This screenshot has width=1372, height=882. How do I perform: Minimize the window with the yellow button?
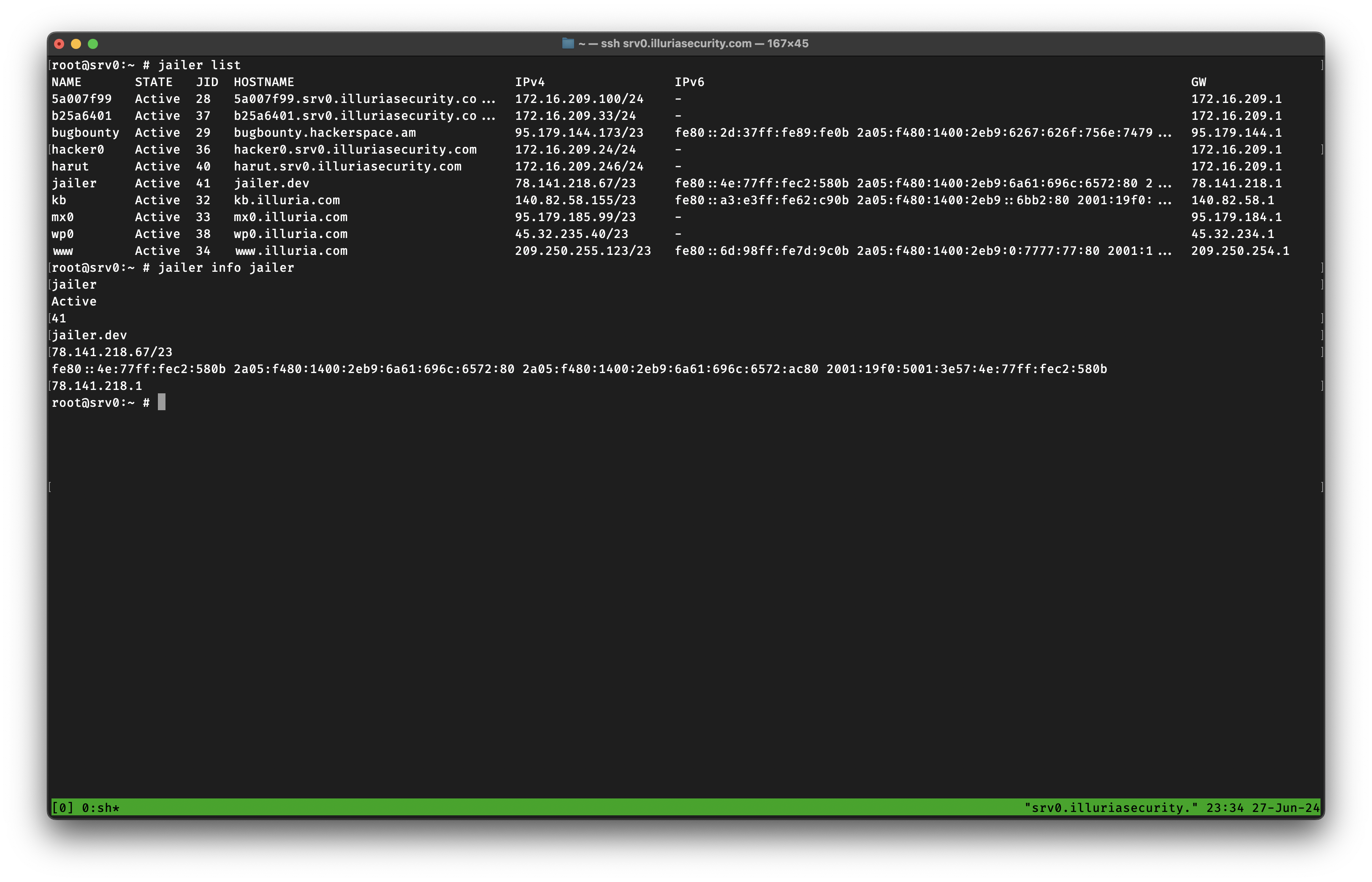pos(76,44)
